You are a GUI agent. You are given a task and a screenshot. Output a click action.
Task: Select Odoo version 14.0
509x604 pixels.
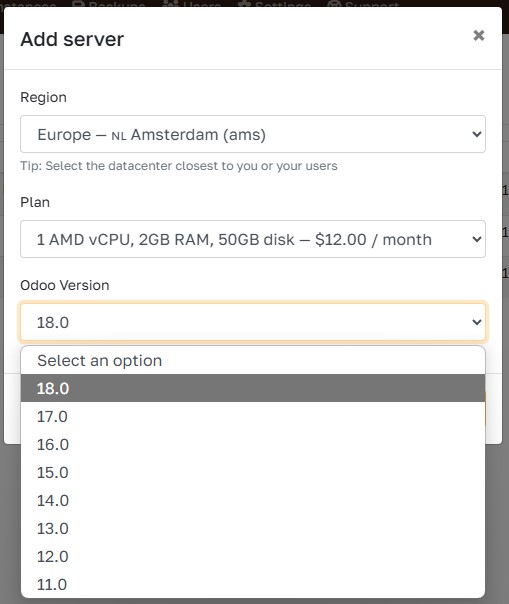click(253, 500)
